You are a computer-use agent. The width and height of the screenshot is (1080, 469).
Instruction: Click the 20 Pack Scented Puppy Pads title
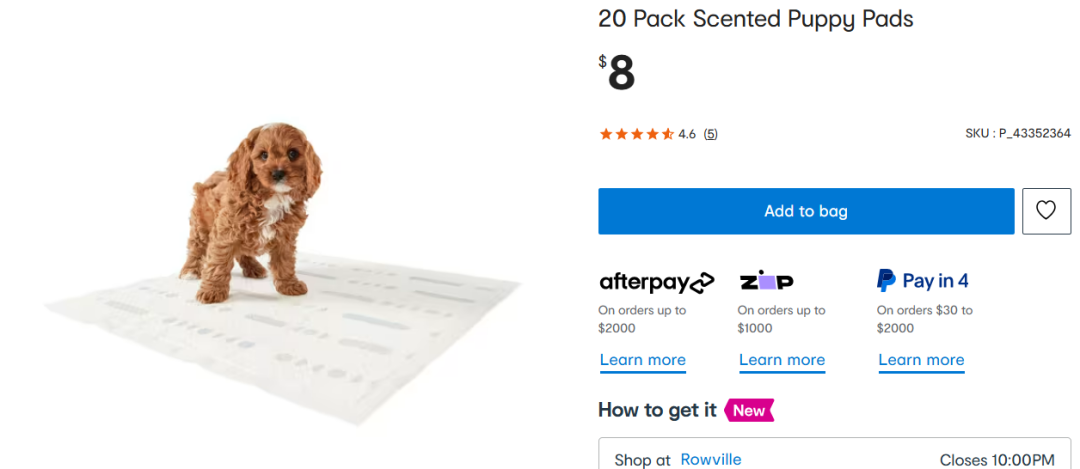point(755,19)
